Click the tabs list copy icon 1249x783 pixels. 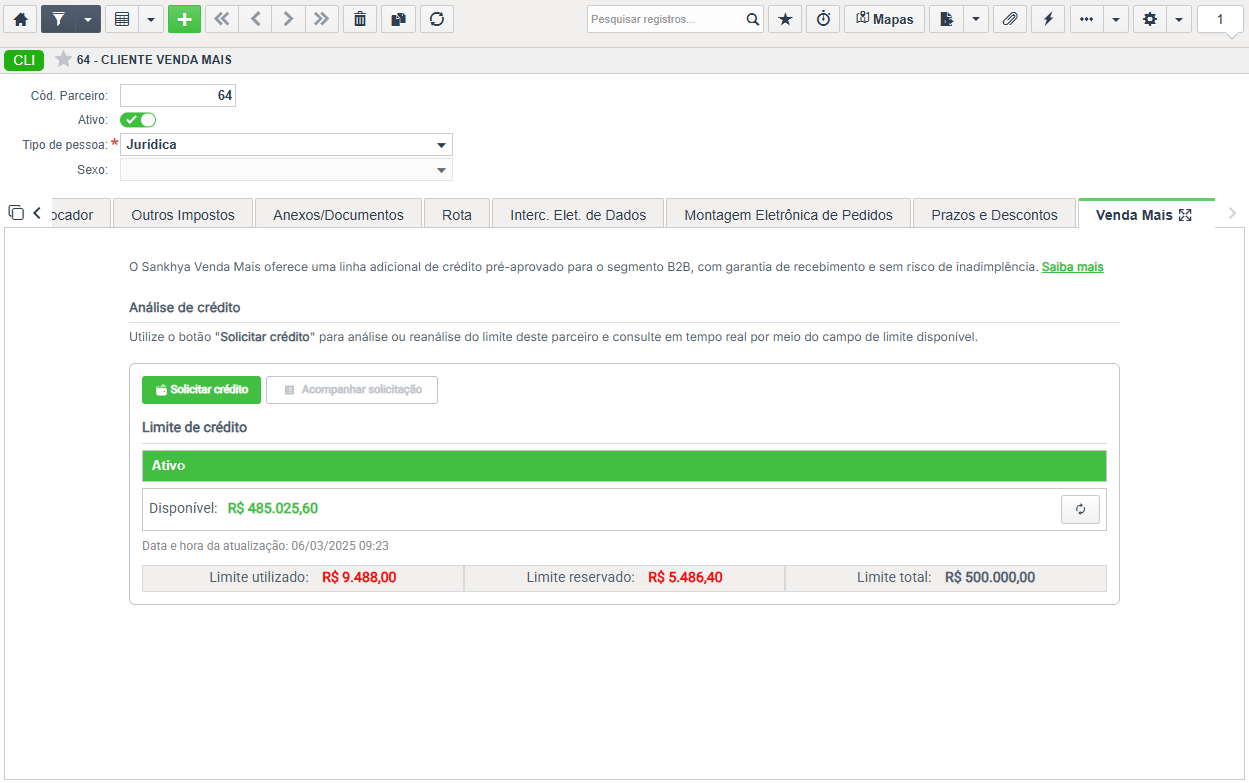point(16,213)
